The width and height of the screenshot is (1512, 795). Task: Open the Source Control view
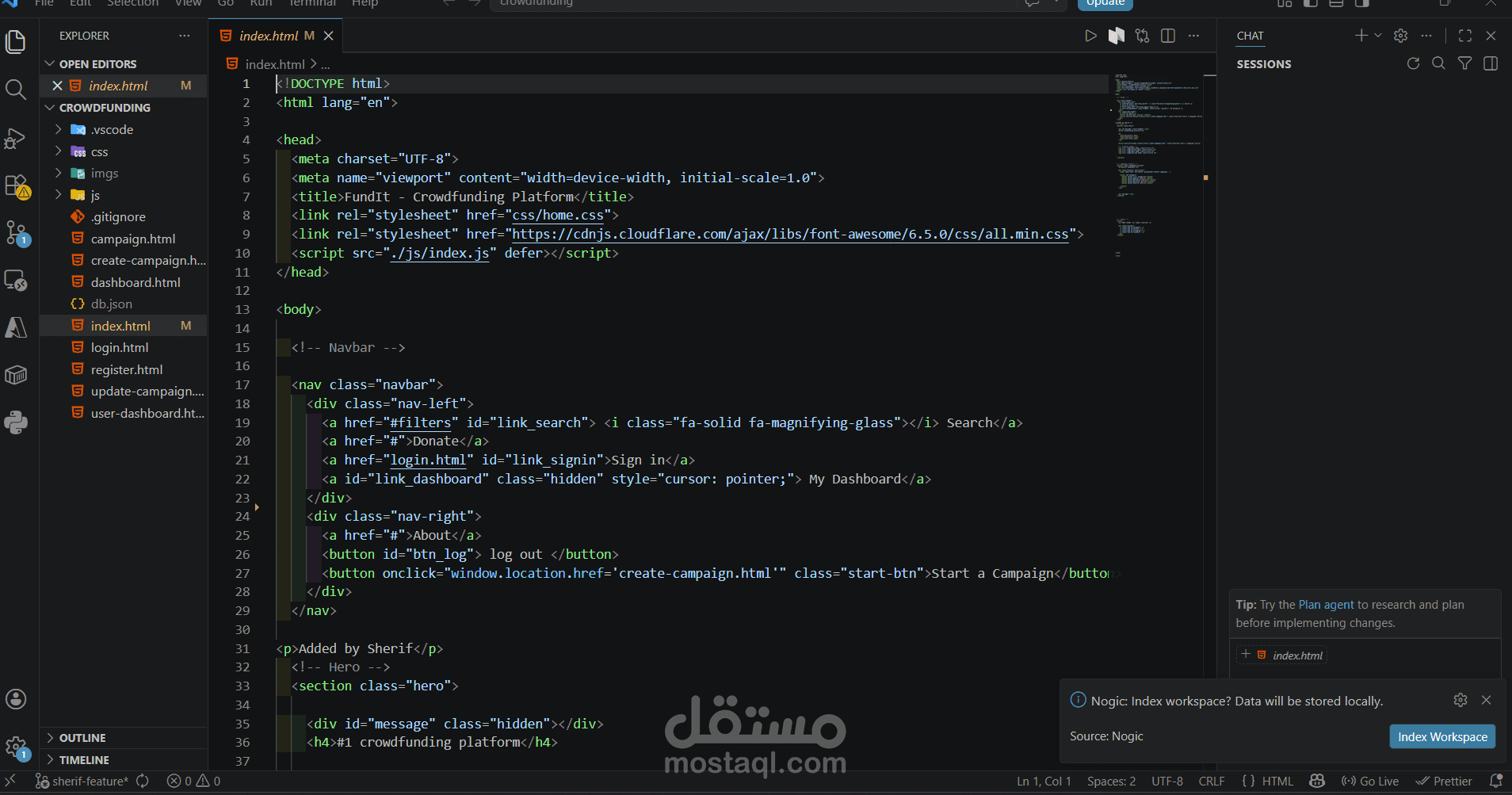[16, 233]
